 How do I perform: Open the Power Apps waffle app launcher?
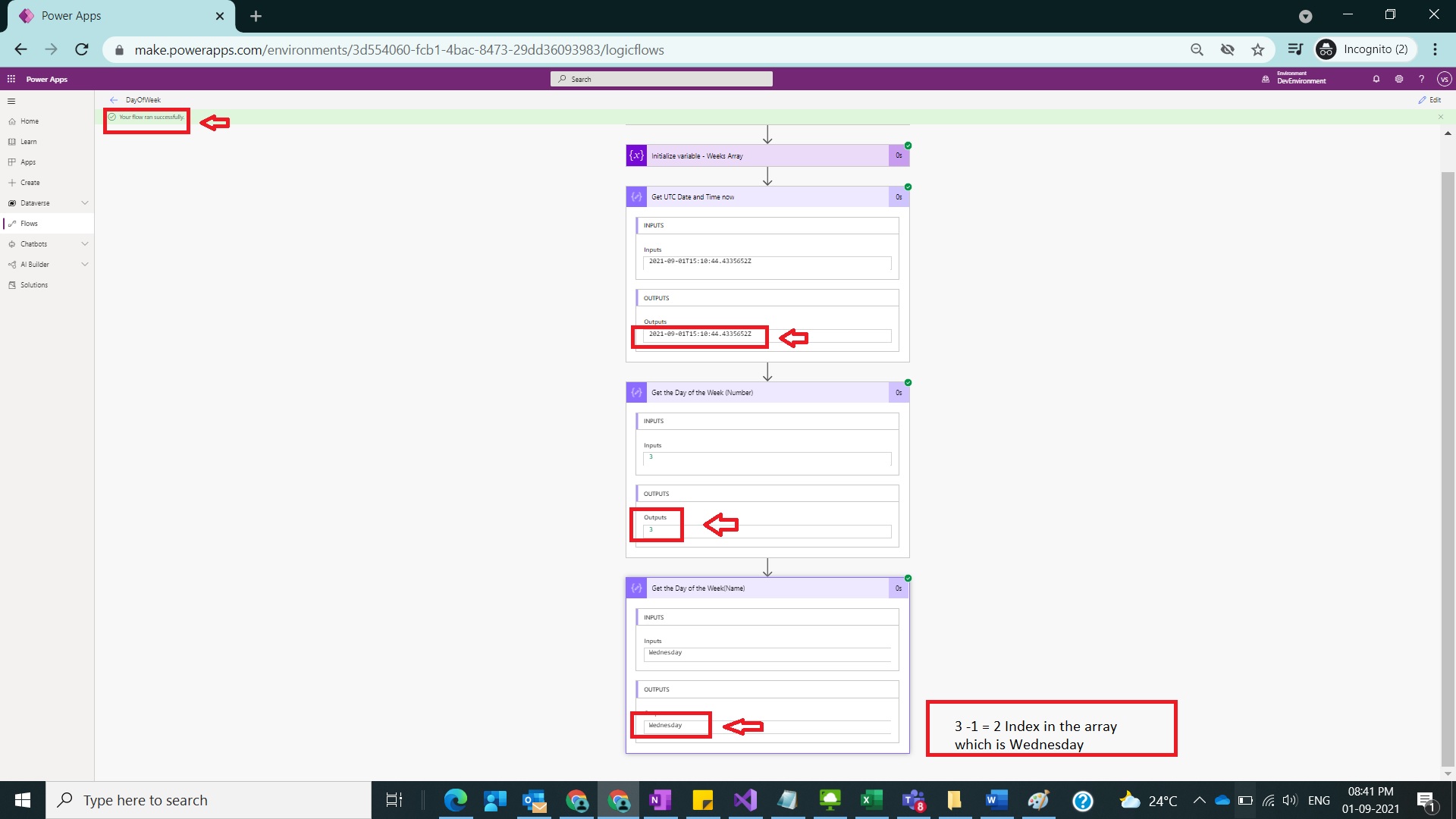(11, 78)
